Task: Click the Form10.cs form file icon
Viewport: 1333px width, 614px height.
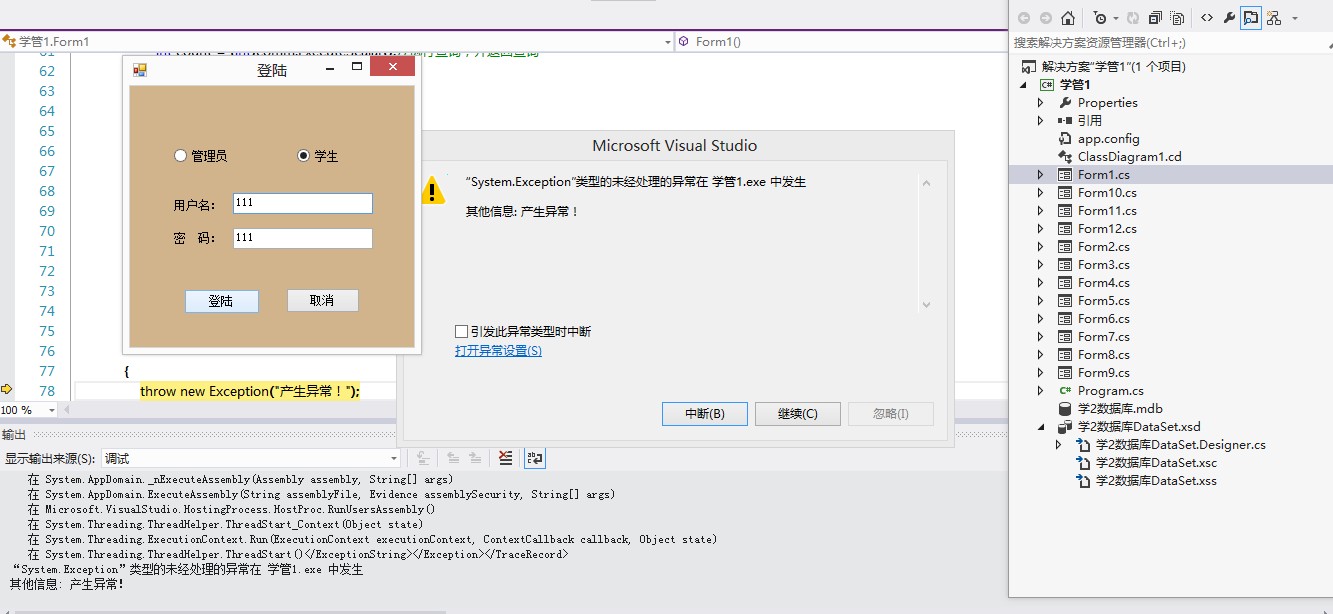Action: (x=1066, y=193)
